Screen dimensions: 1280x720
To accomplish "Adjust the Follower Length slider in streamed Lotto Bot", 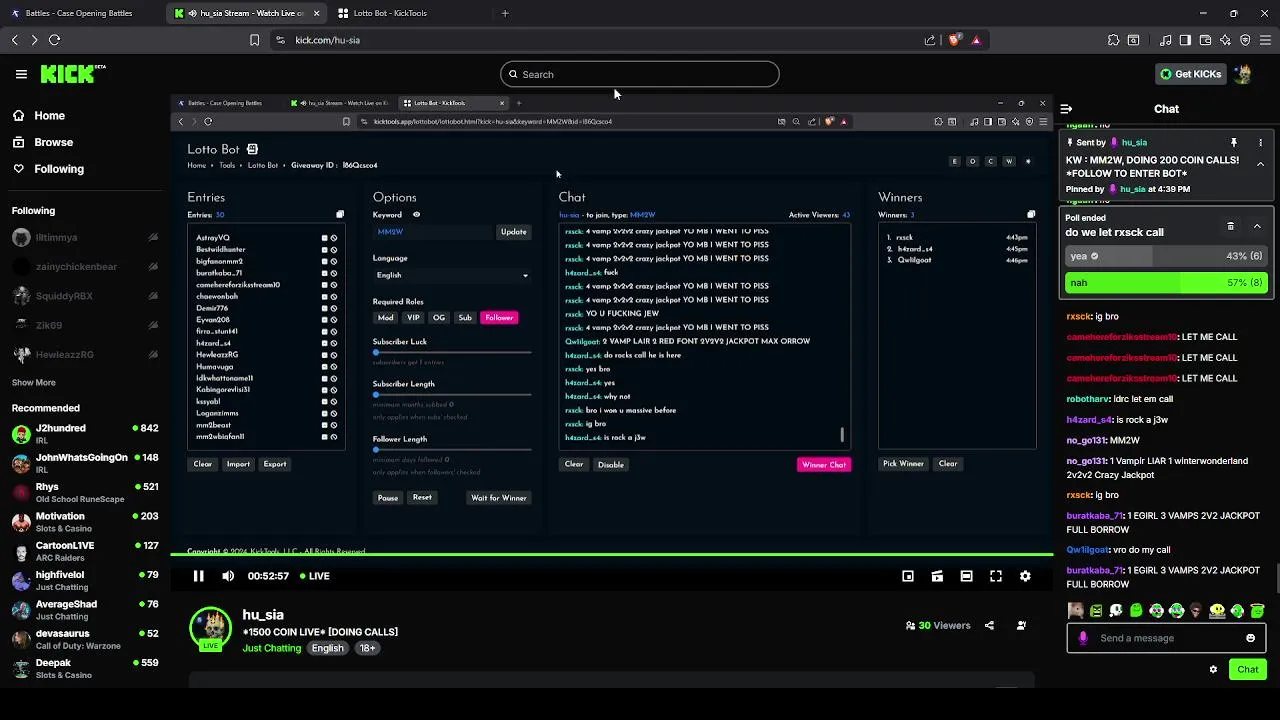I will pos(452,450).
